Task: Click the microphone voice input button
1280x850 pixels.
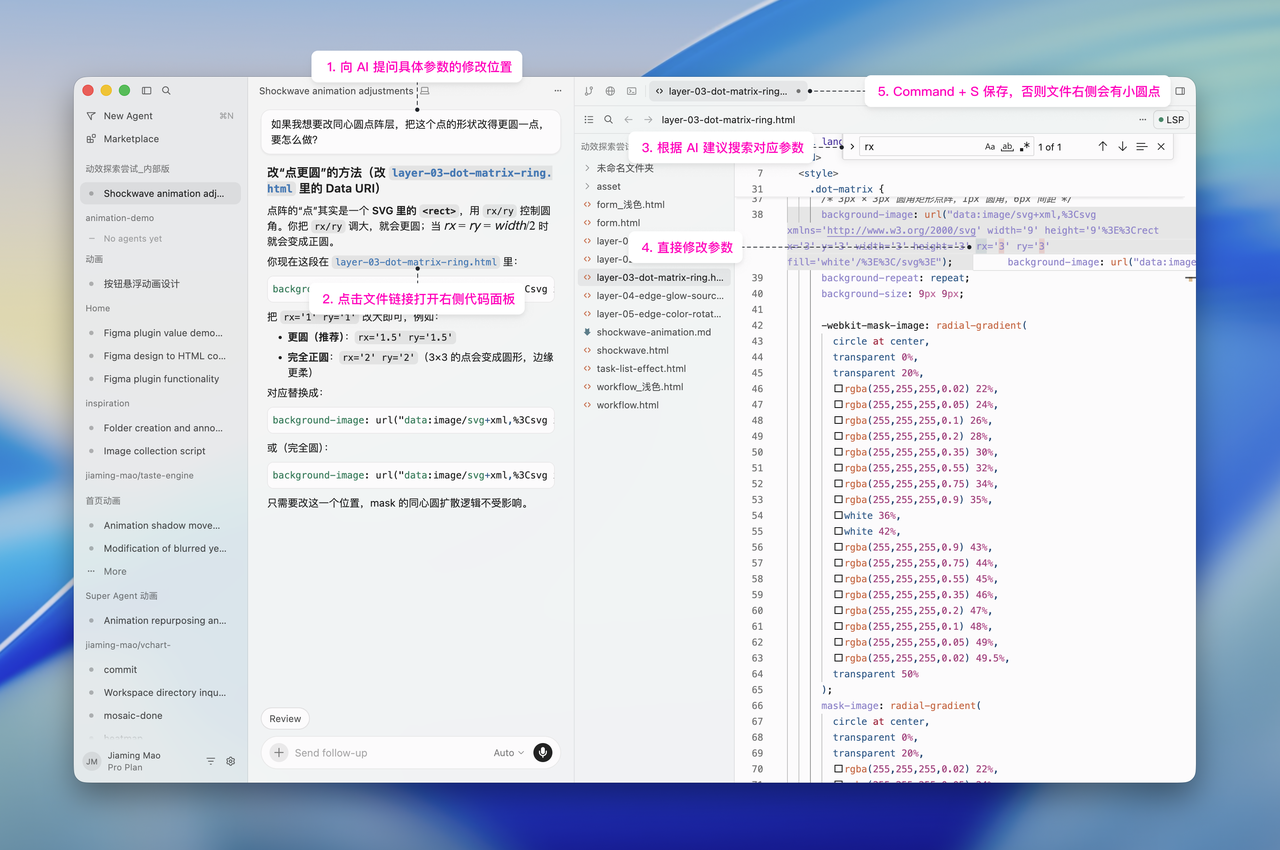Action: 543,753
